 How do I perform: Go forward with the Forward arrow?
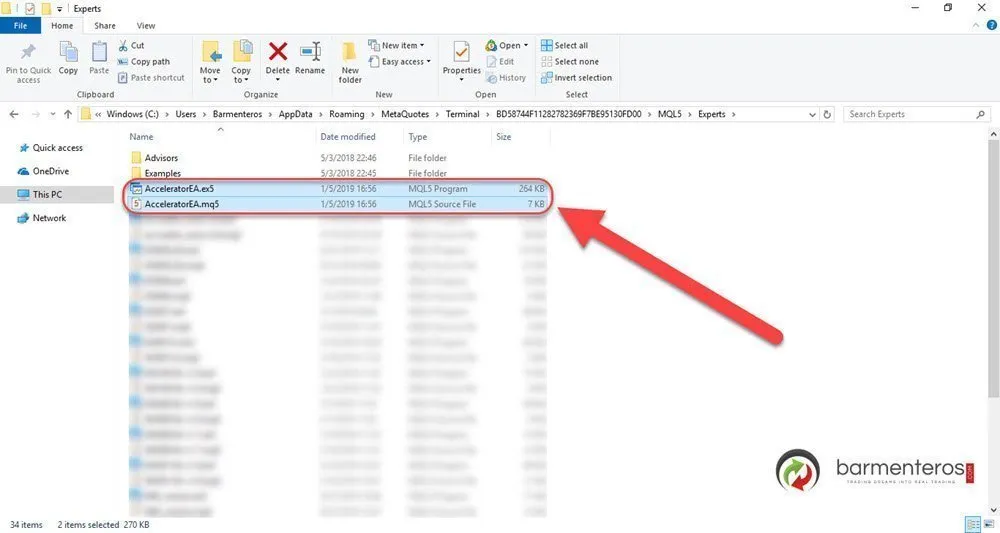tap(36, 114)
